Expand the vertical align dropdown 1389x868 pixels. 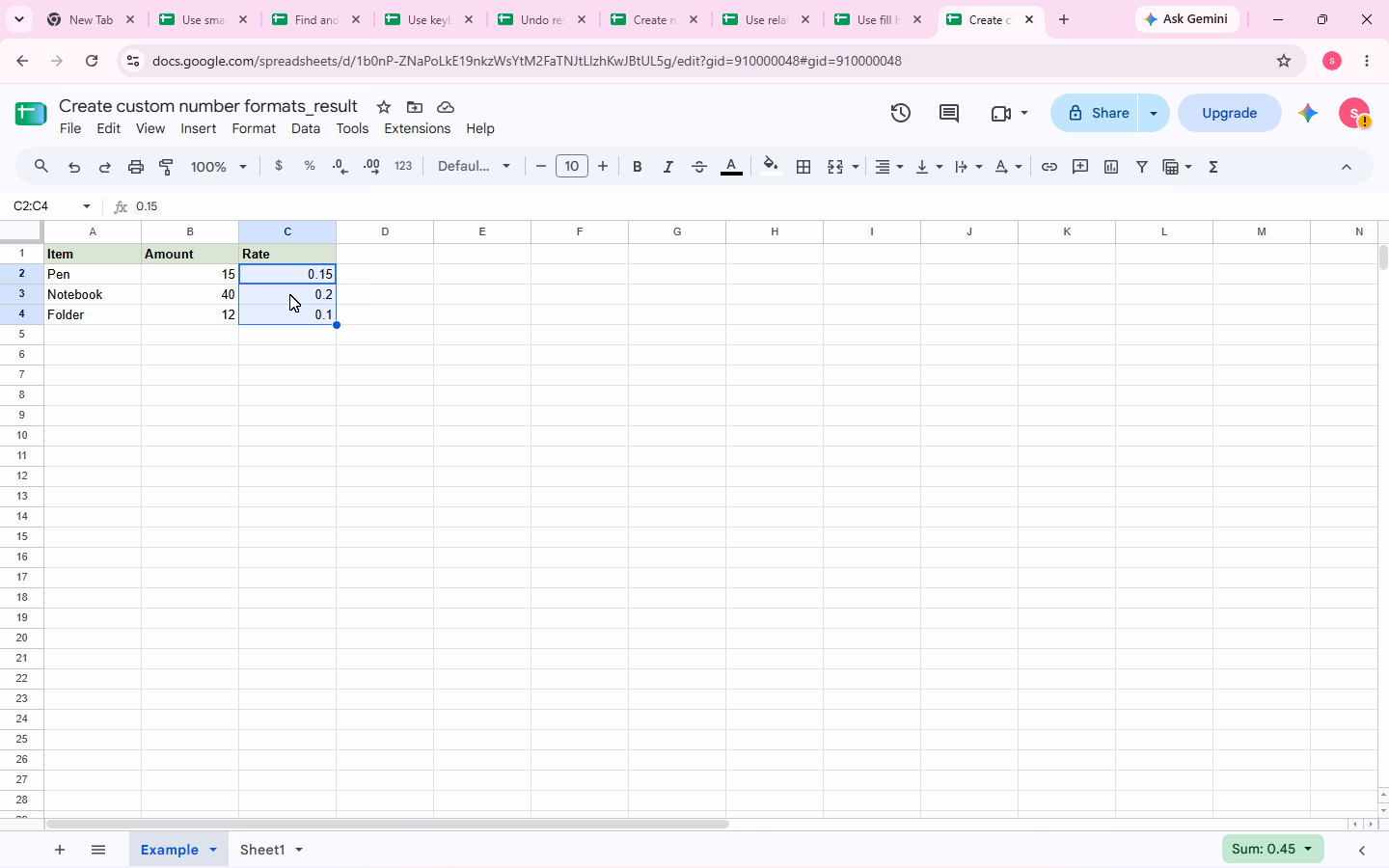tap(929, 167)
